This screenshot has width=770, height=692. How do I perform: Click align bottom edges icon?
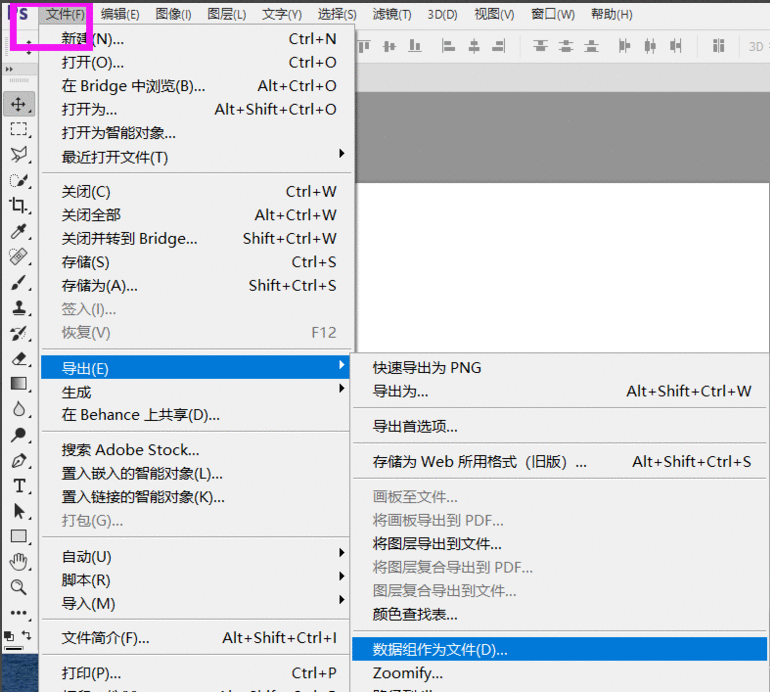point(415,46)
